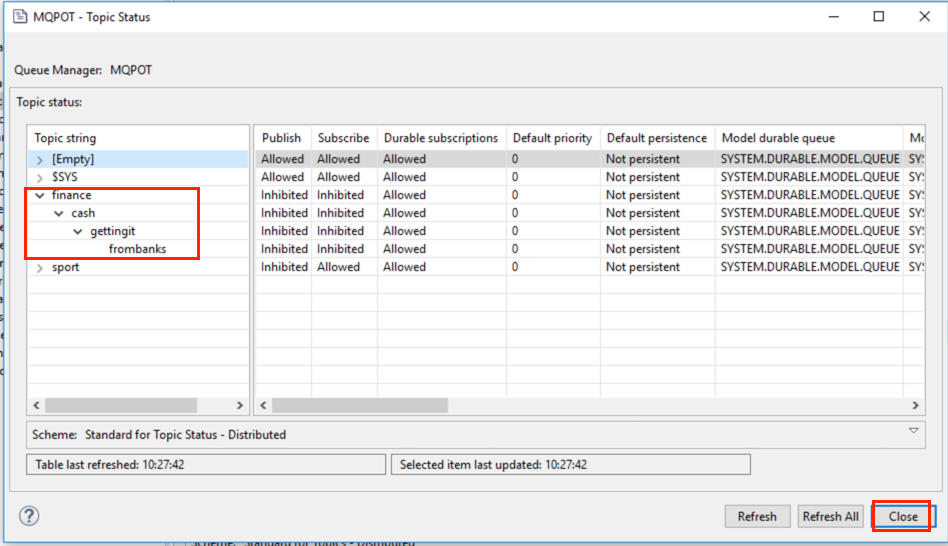
Task: Close the Topic Status dialog via Close
Action: pyautogui.click(x=903, y=516)
